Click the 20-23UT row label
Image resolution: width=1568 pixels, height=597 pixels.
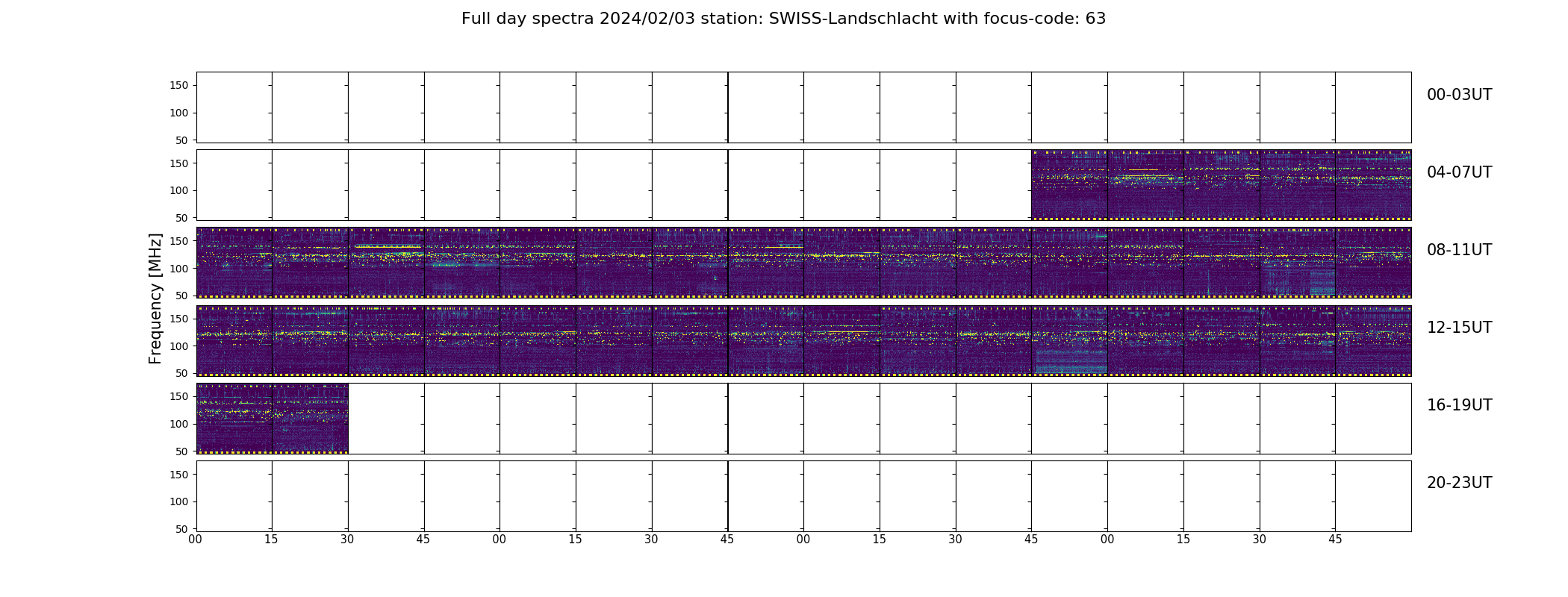1459,483
